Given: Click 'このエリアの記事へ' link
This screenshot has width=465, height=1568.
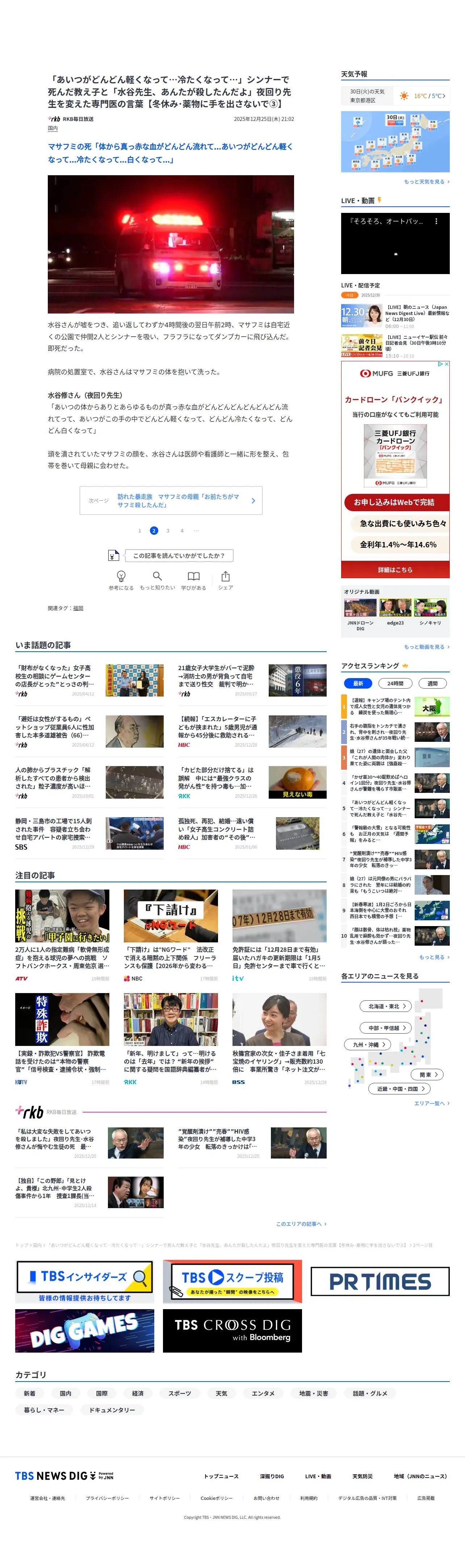Looking at the screenshot, I should click(x=301, y=1223).
